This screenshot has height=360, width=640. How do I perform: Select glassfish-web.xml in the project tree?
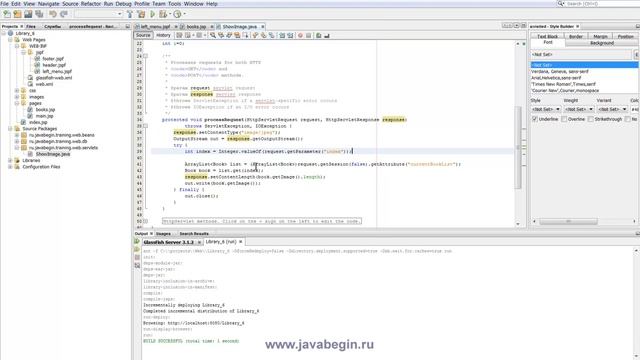click(x=53, y=78)
